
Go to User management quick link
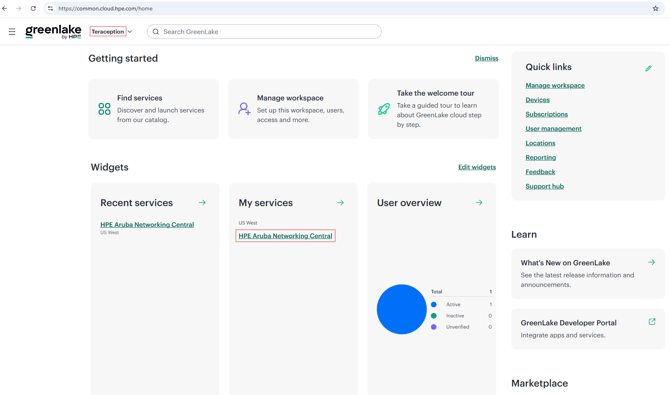click(553, 129)
